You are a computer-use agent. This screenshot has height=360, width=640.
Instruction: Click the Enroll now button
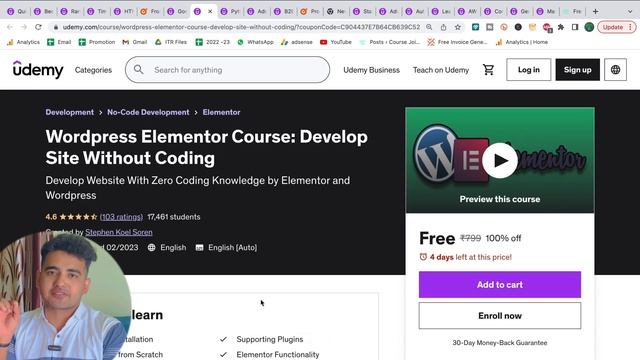500,316
